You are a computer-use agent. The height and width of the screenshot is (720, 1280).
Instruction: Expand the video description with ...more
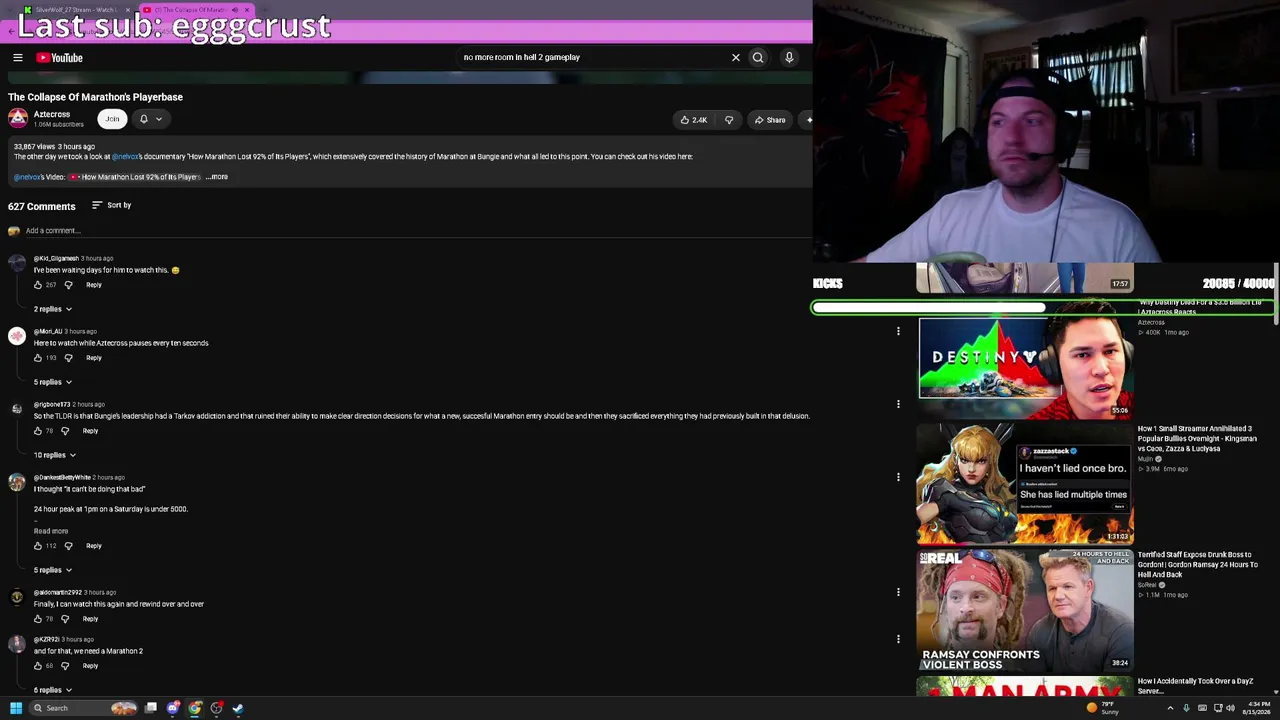(217, 177)
